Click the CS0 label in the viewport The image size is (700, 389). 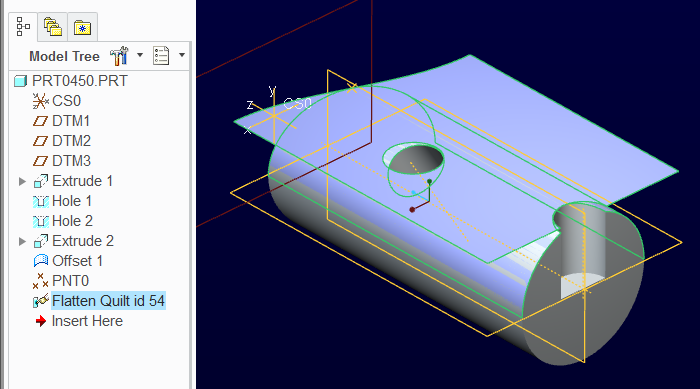pyautogui.click(x=297, y=104)
